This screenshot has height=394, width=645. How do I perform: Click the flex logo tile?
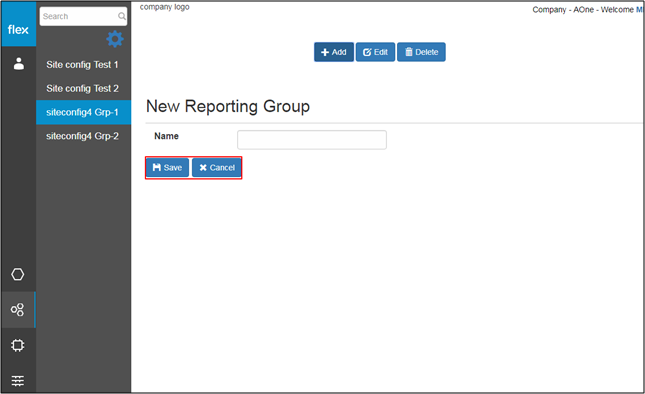(x=19, y=24)
